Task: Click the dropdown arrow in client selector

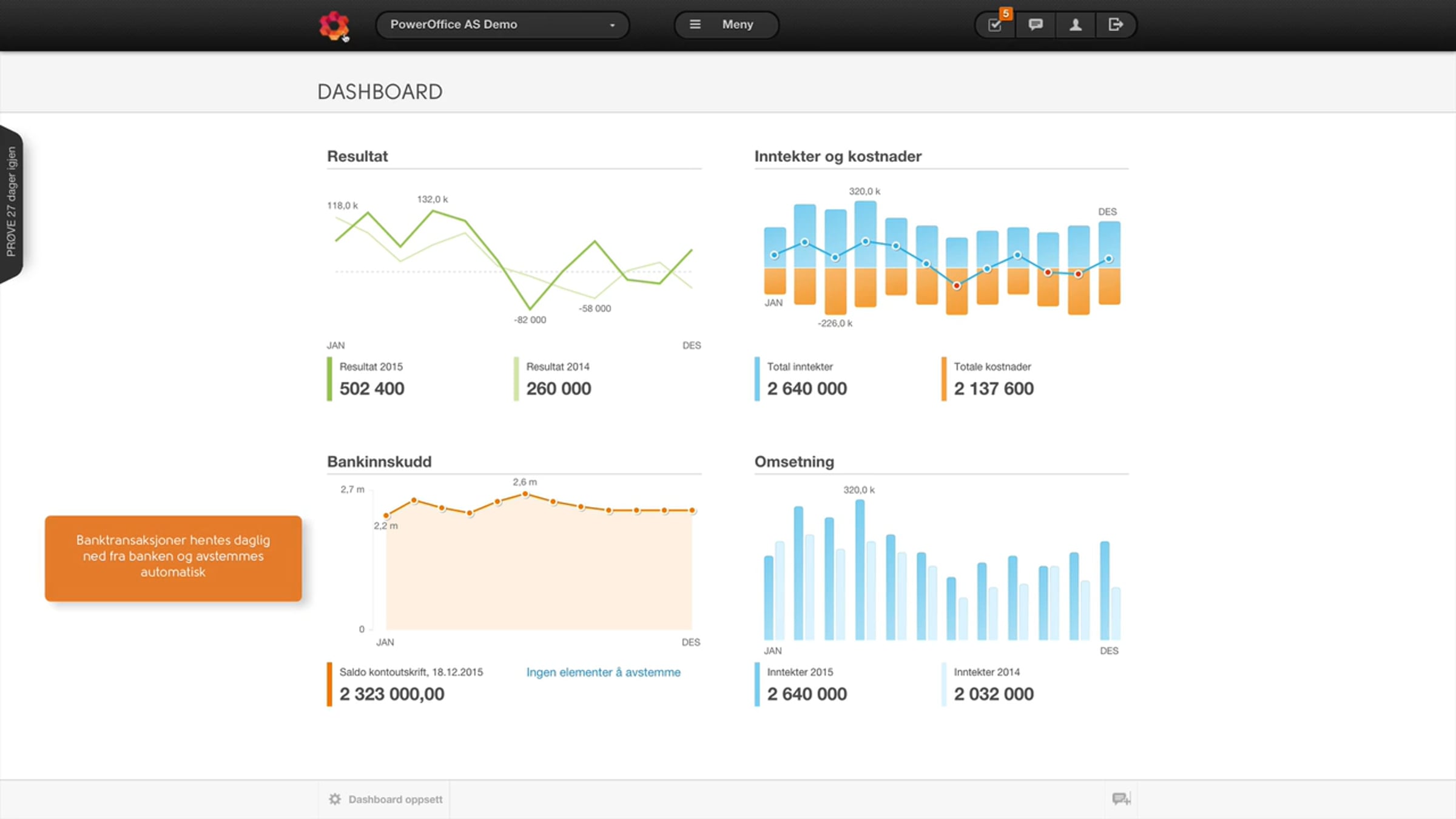Action: coord(612,25)
